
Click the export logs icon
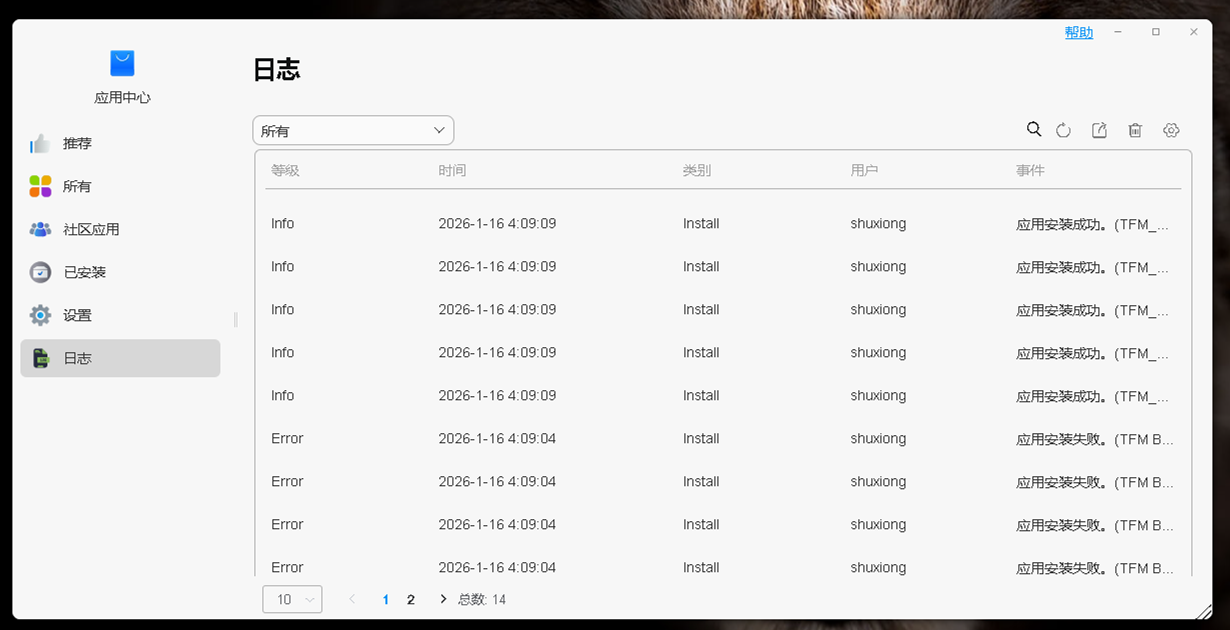[1099, 130]
